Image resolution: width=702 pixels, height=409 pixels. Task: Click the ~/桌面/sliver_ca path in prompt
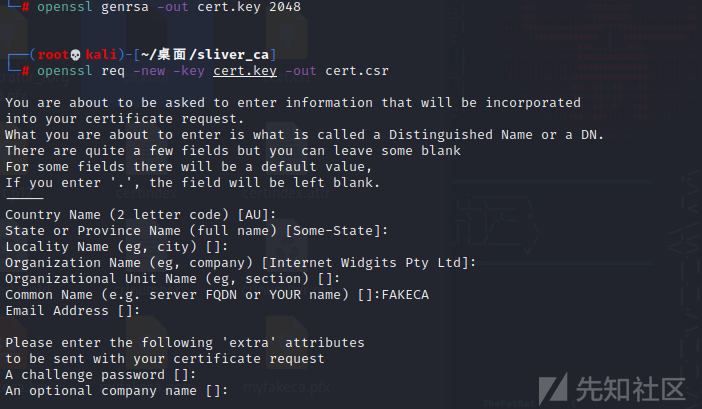click(205, 55)
